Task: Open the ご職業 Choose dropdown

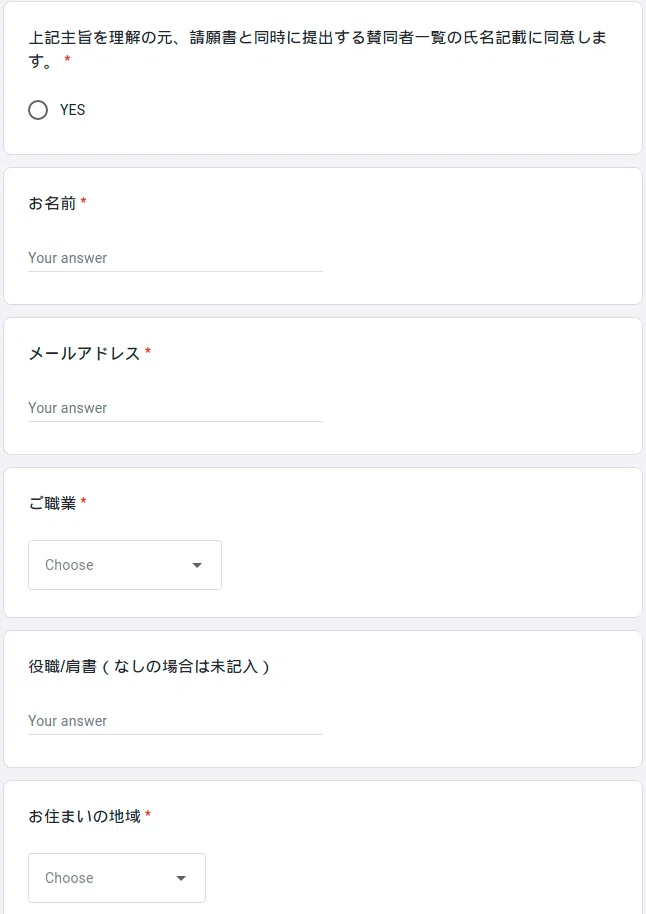Action: (125, 565)
